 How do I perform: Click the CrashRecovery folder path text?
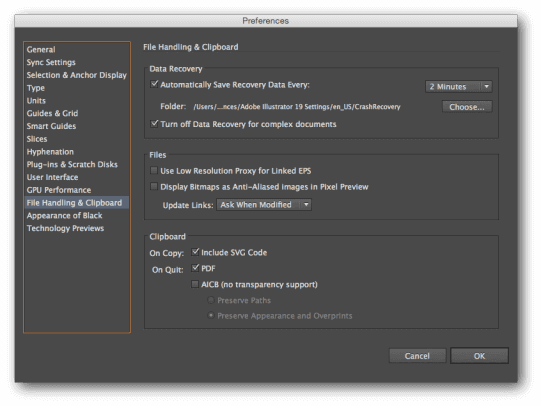tap(297, 107)
